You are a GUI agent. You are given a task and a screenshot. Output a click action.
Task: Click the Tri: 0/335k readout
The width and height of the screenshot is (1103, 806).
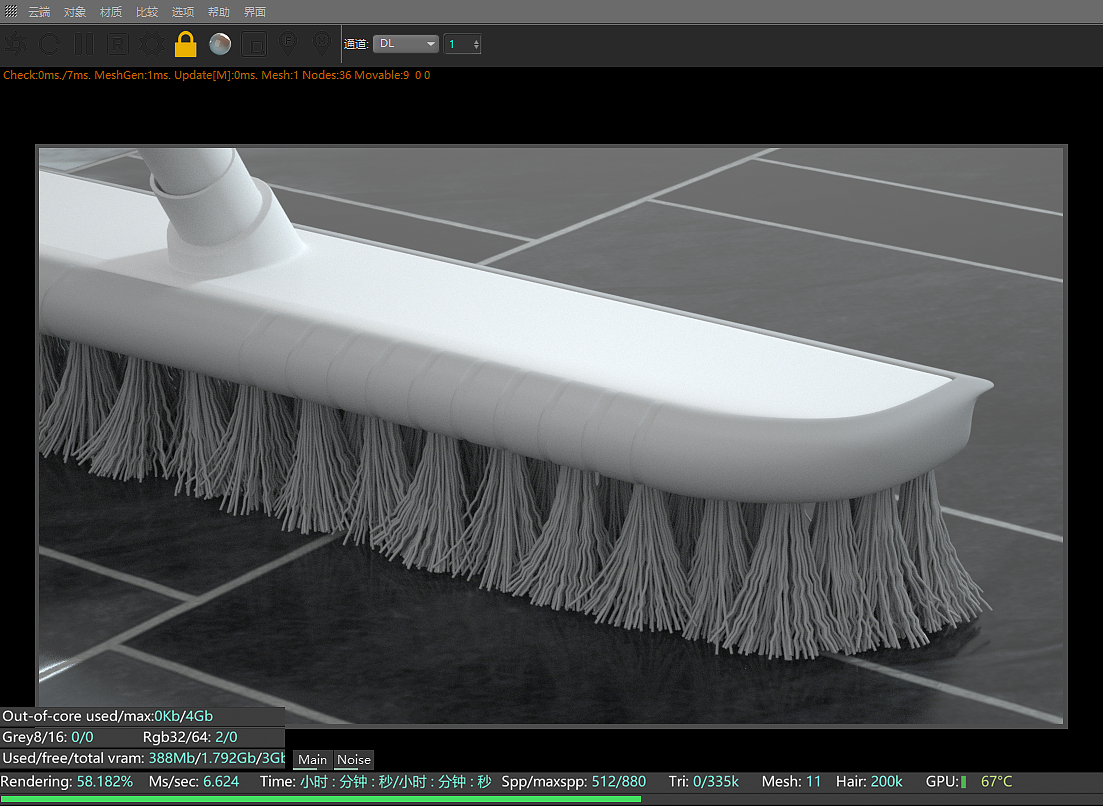pos(703,781)
